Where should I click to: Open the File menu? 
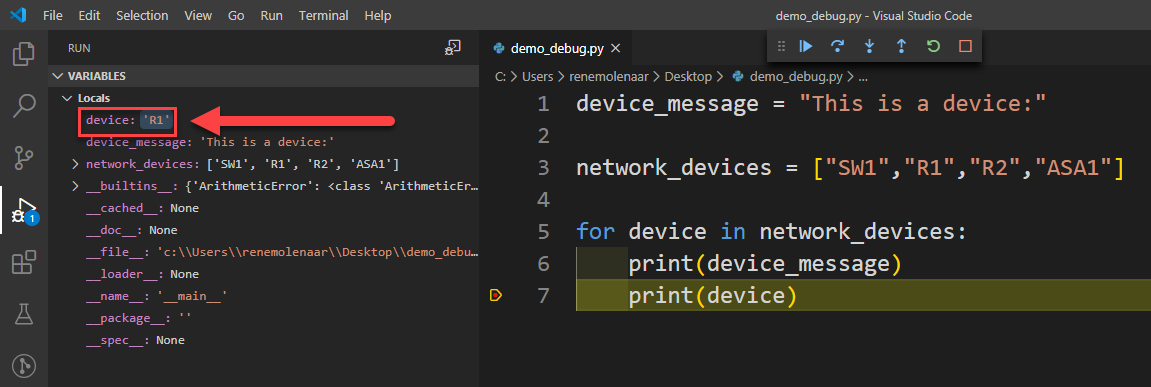[53, 15]
